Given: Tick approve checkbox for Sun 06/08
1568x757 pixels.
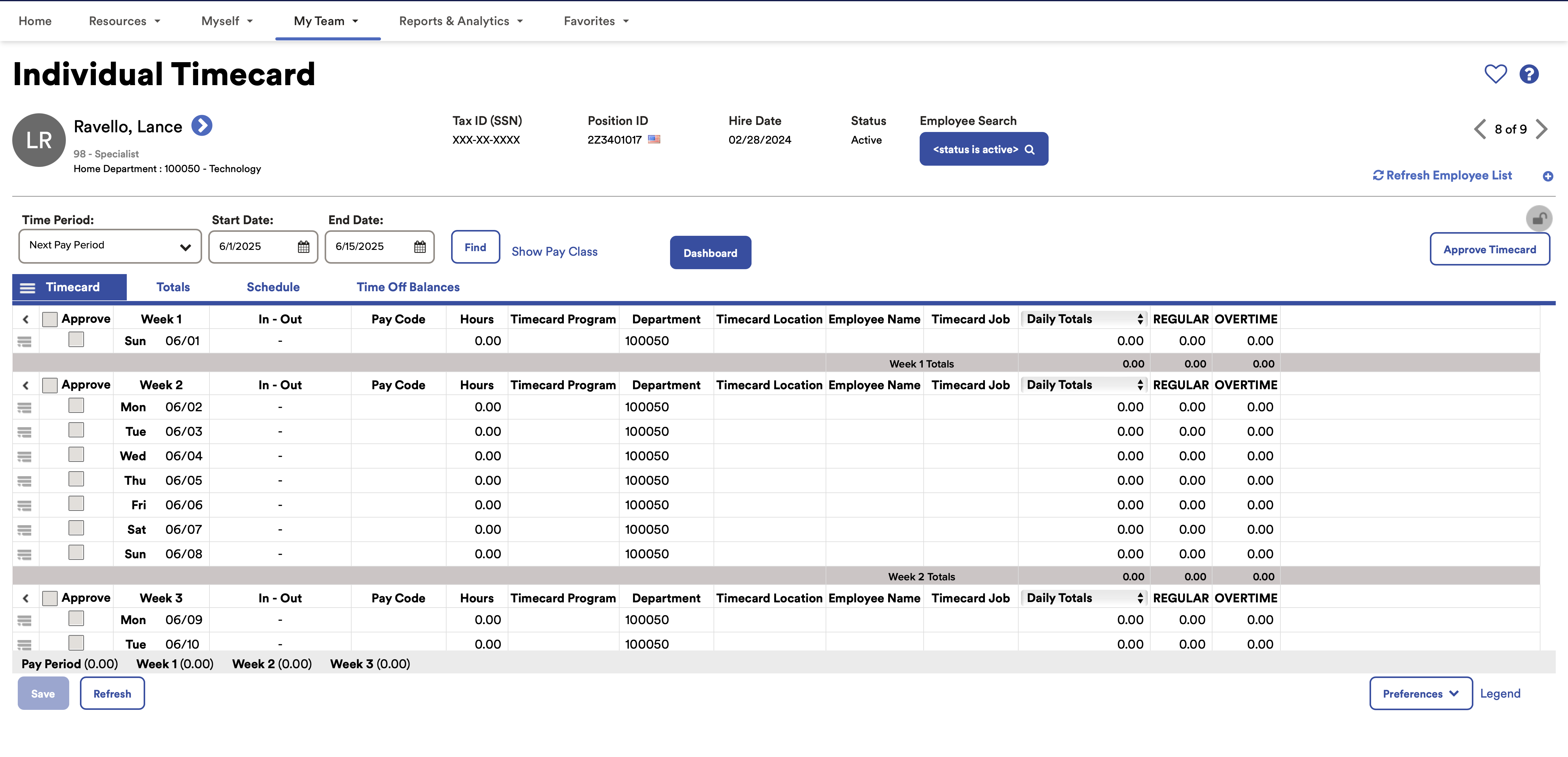Looking at the screenshot, I should coord(76,552).
